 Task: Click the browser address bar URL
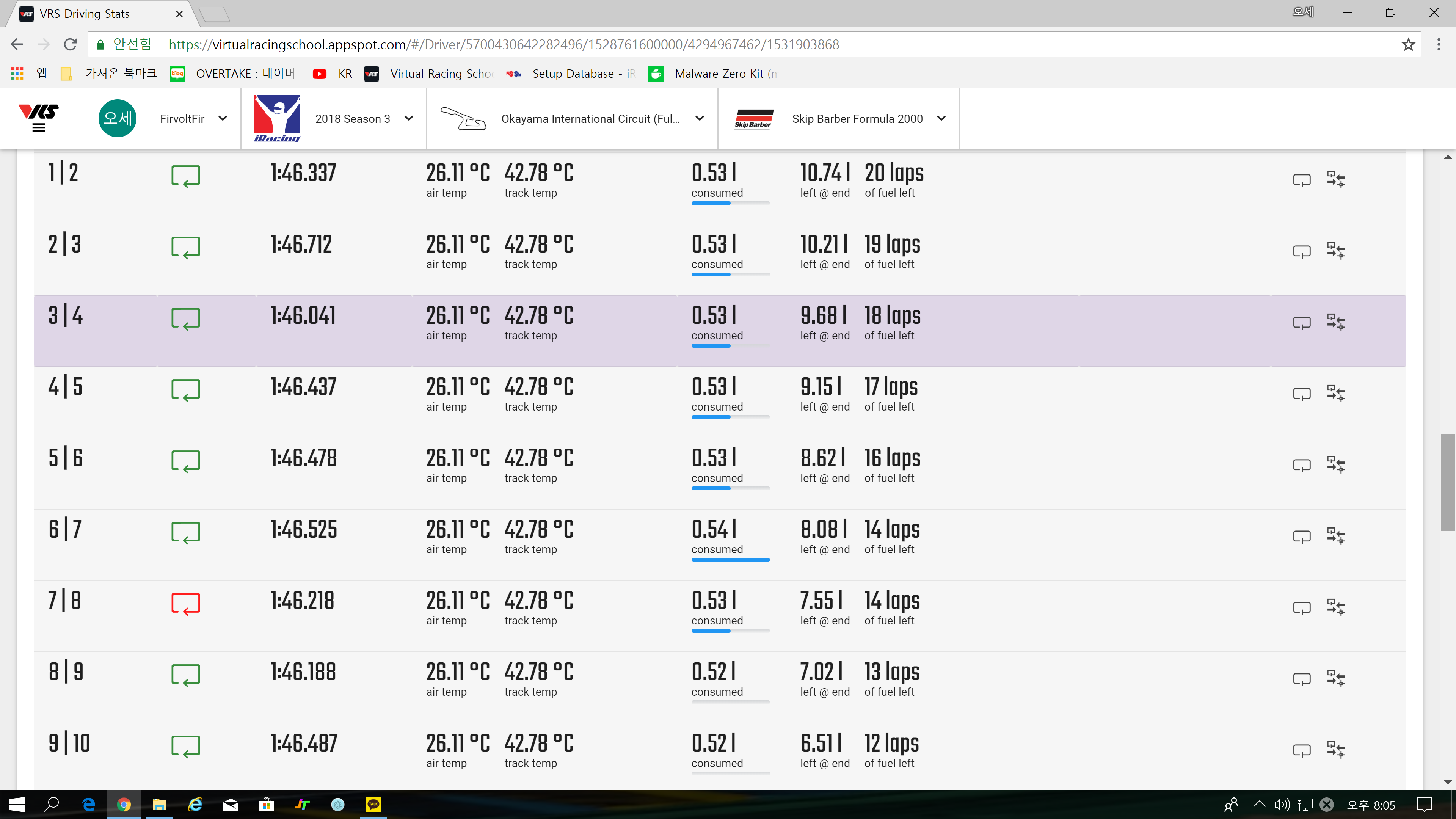point(503,45)
